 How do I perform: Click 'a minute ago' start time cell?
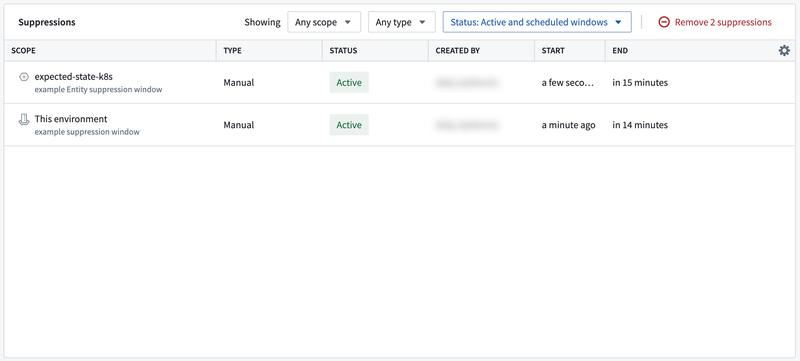(568, 125)
